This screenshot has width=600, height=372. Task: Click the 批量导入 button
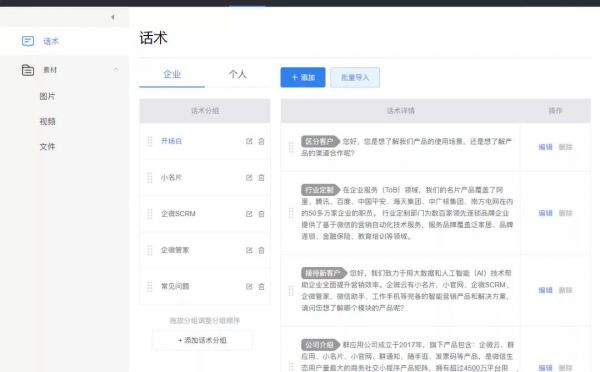tap(355, 77)
